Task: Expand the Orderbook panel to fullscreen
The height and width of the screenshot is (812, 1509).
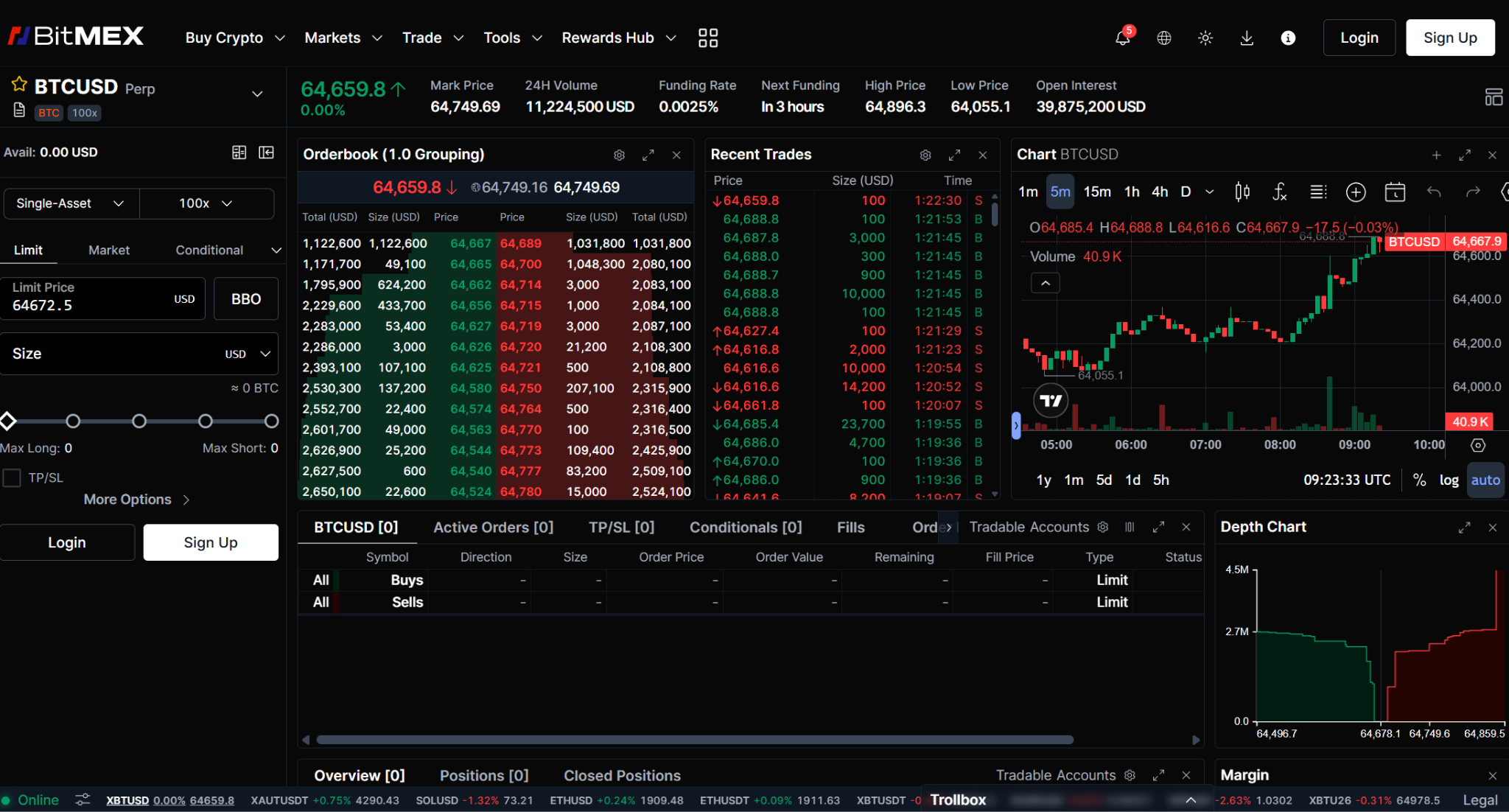Action: tap(648, 155)
